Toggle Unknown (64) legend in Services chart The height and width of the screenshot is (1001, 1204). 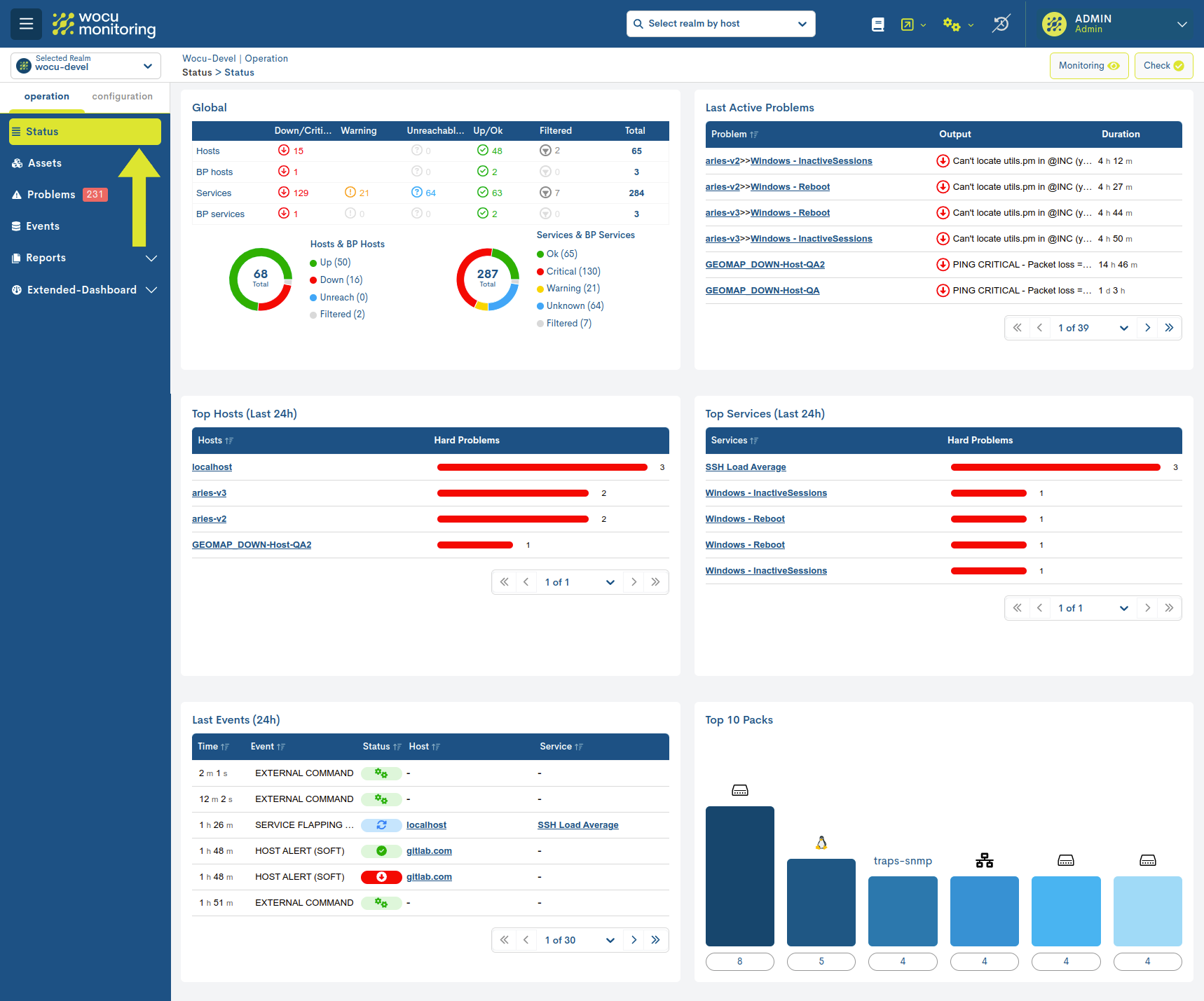point(570,306)
